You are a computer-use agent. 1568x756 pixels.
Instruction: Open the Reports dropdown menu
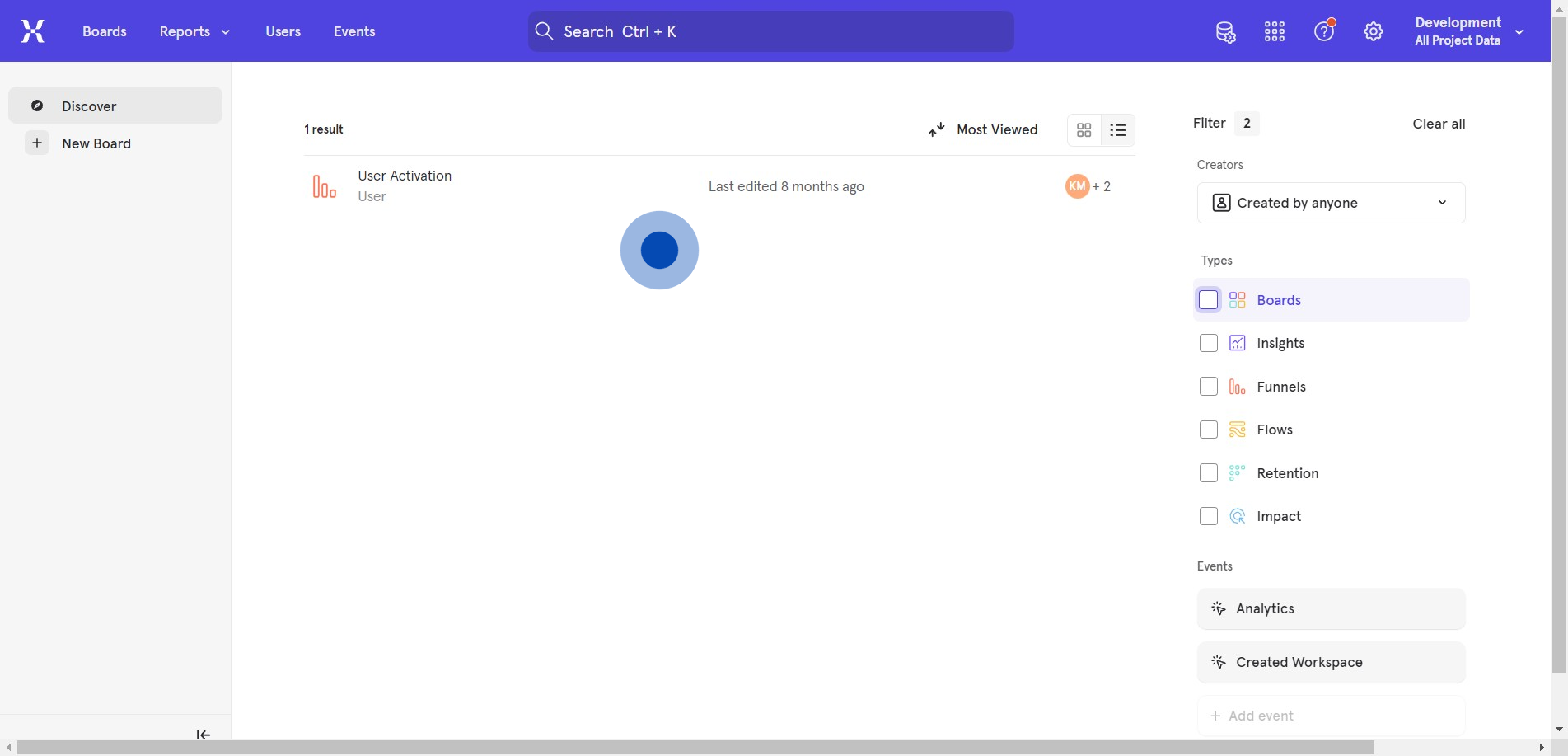coord(194,31)
